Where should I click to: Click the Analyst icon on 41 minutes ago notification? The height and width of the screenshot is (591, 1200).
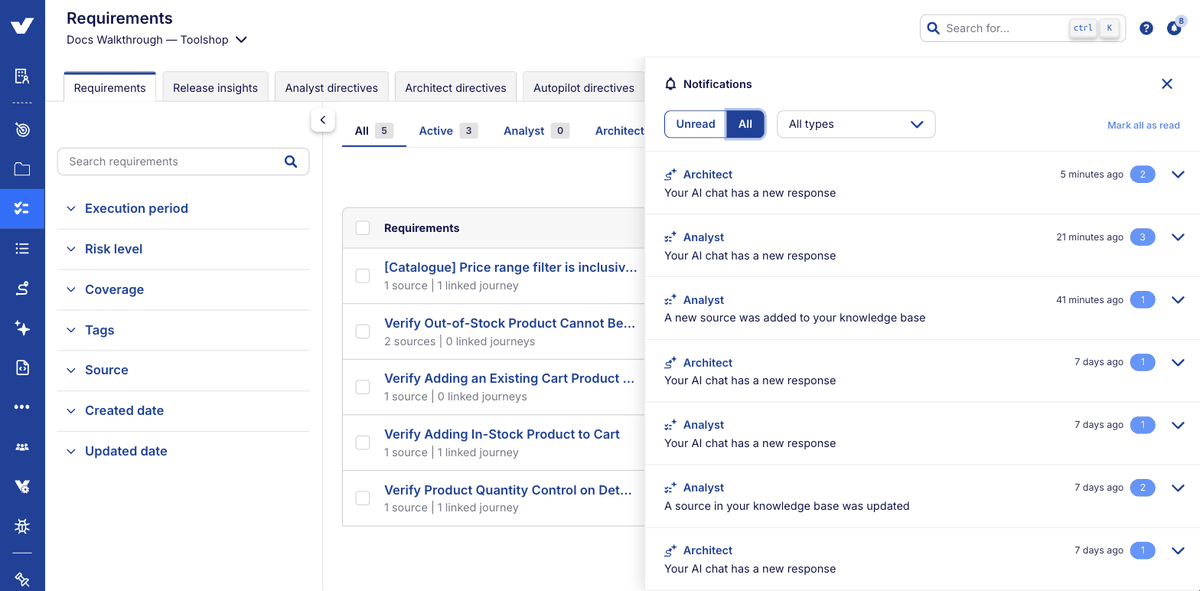click(x=671, y=300)
